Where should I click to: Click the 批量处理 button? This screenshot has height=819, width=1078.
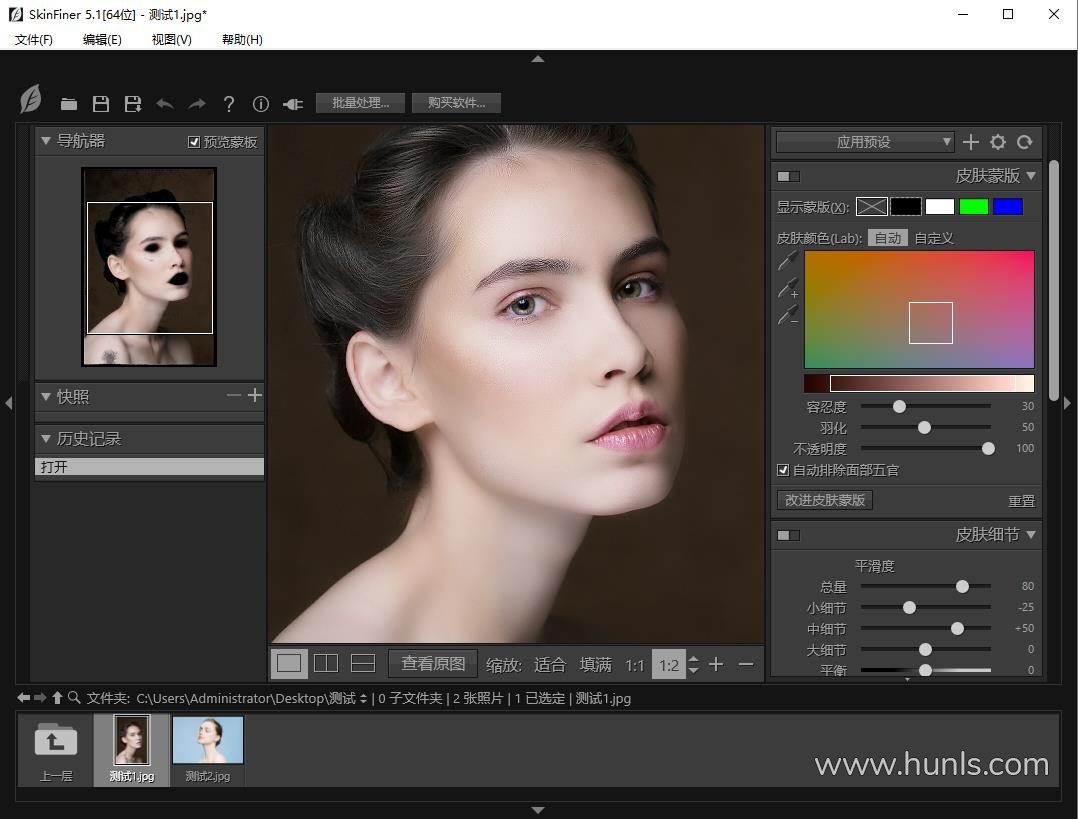pyautogui.click(x=360, y=103)
